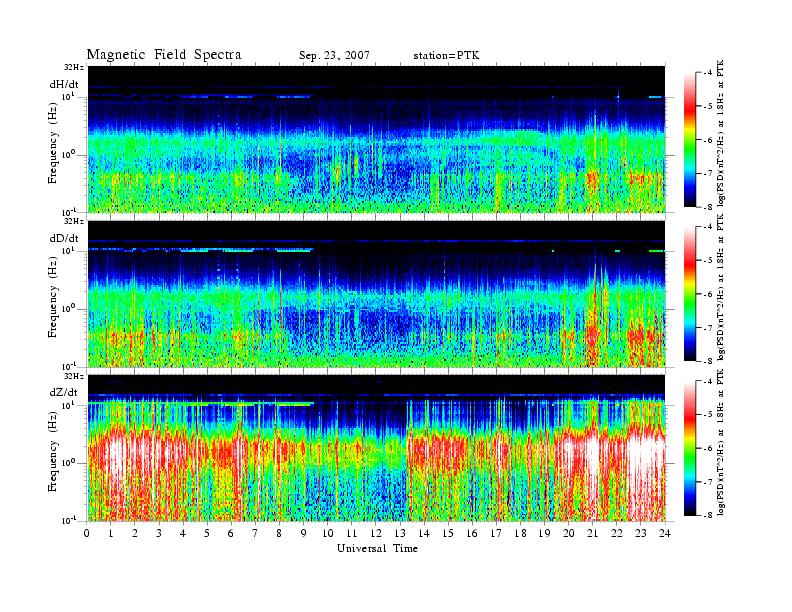Image resolution: width=792 pixels, height=612 pixels.
Task: Click the '11' tick on the Universal Time axis
Action: click(x=352, y=533)
